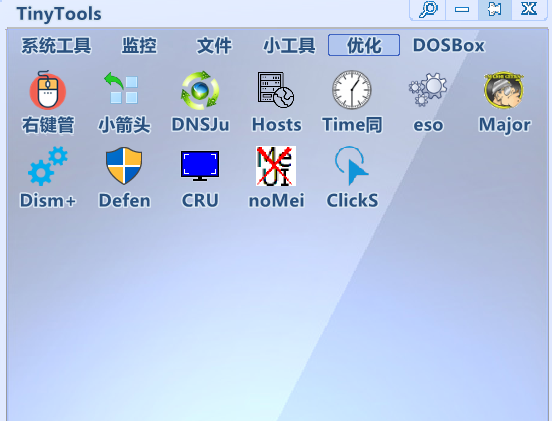Launch the Major character icon
The height and width of the screenshot is (421, 552).
coord(504,90)
